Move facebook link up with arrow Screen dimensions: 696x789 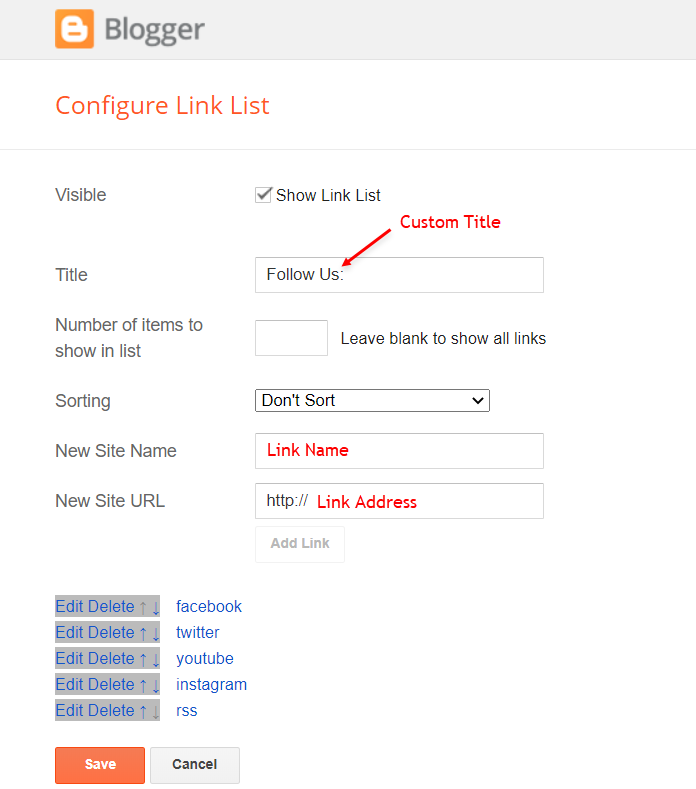point(143,607)
